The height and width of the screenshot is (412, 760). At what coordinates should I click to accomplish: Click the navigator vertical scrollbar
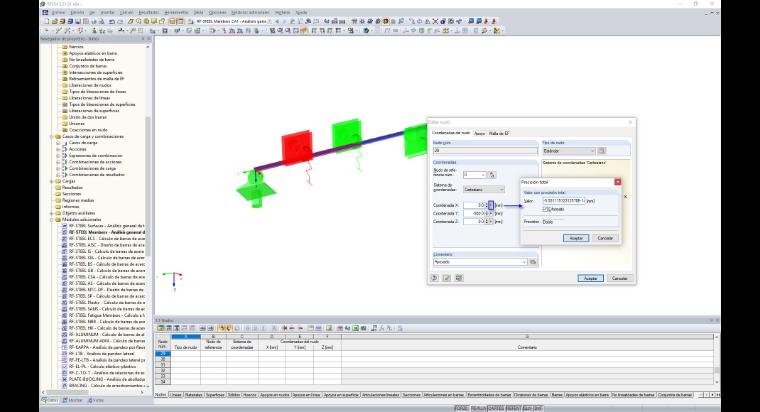pyautogui.click(x=148, y=184)
